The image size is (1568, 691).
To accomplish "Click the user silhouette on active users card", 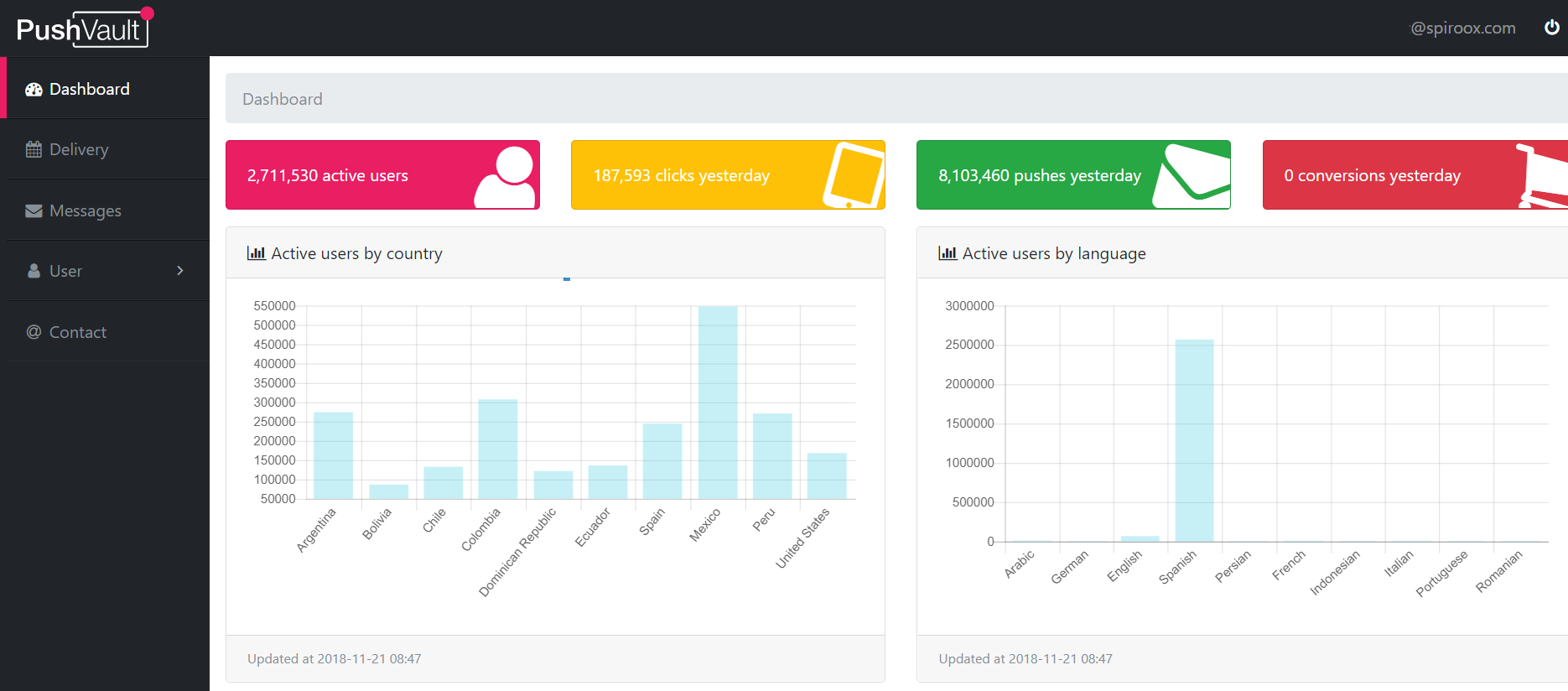I will (506, 177).
